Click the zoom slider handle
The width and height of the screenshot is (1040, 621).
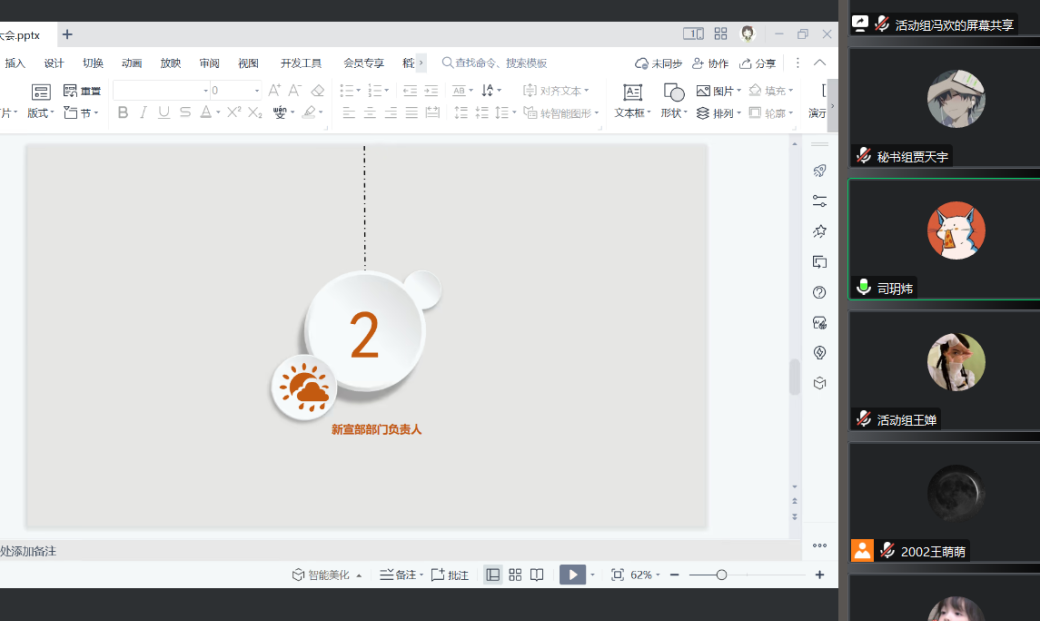point(721,575)
